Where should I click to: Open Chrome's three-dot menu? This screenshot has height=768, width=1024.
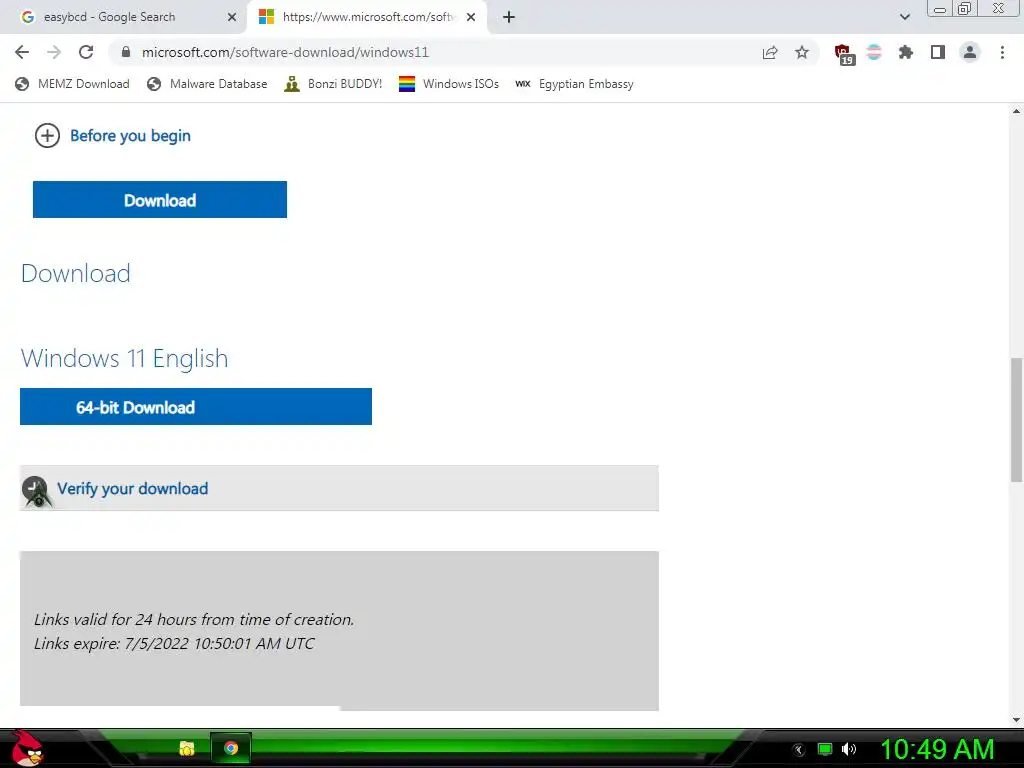point(1002,52)
